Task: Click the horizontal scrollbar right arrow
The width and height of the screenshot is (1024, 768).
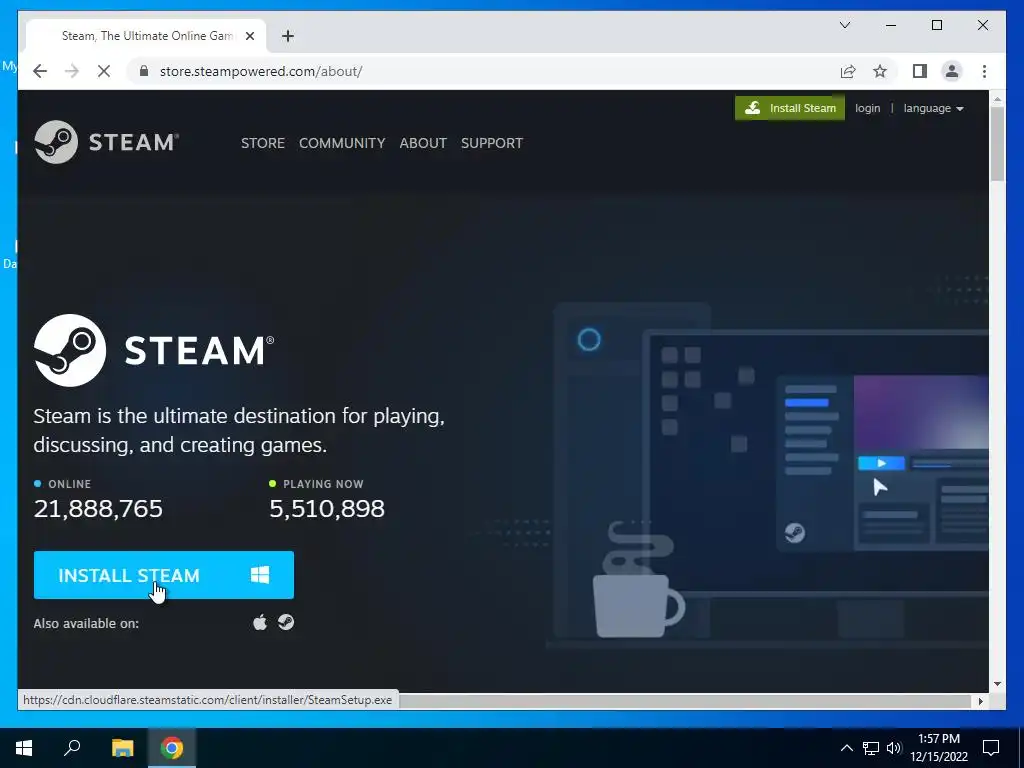Action: point(980,701)
